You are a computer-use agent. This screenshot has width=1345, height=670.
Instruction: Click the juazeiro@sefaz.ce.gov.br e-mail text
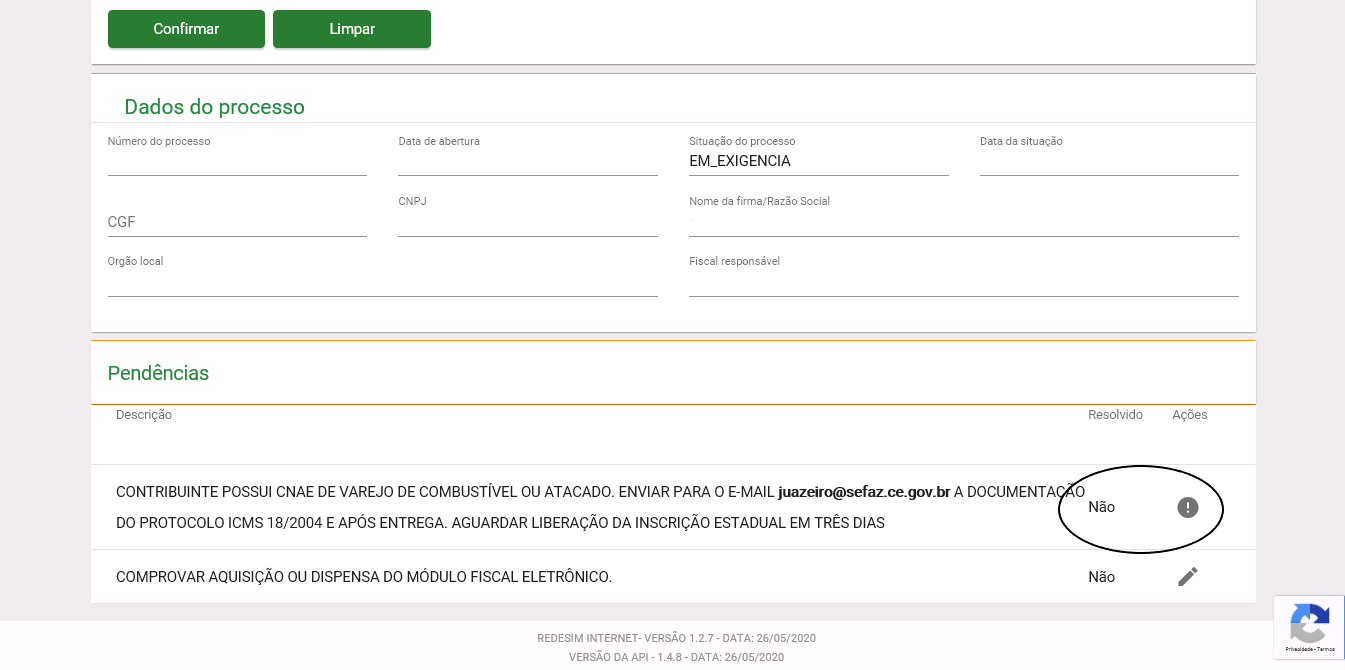[x=864, y=492]
